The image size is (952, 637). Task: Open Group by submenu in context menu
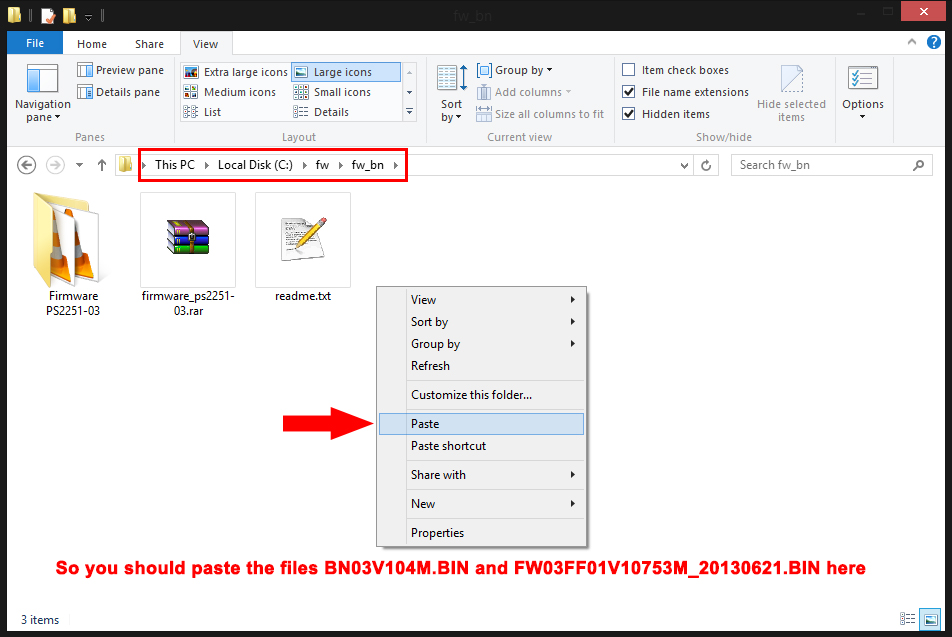point(481,344)
